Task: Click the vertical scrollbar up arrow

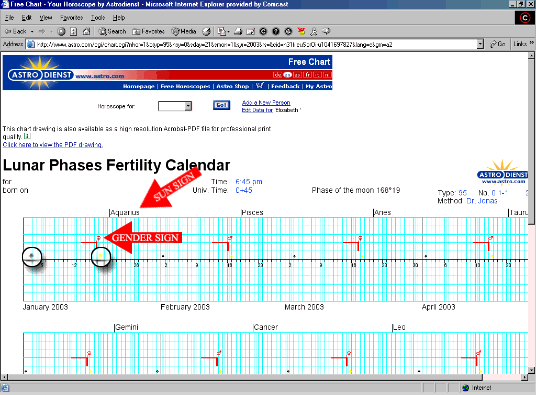Action: click(531, 55)
